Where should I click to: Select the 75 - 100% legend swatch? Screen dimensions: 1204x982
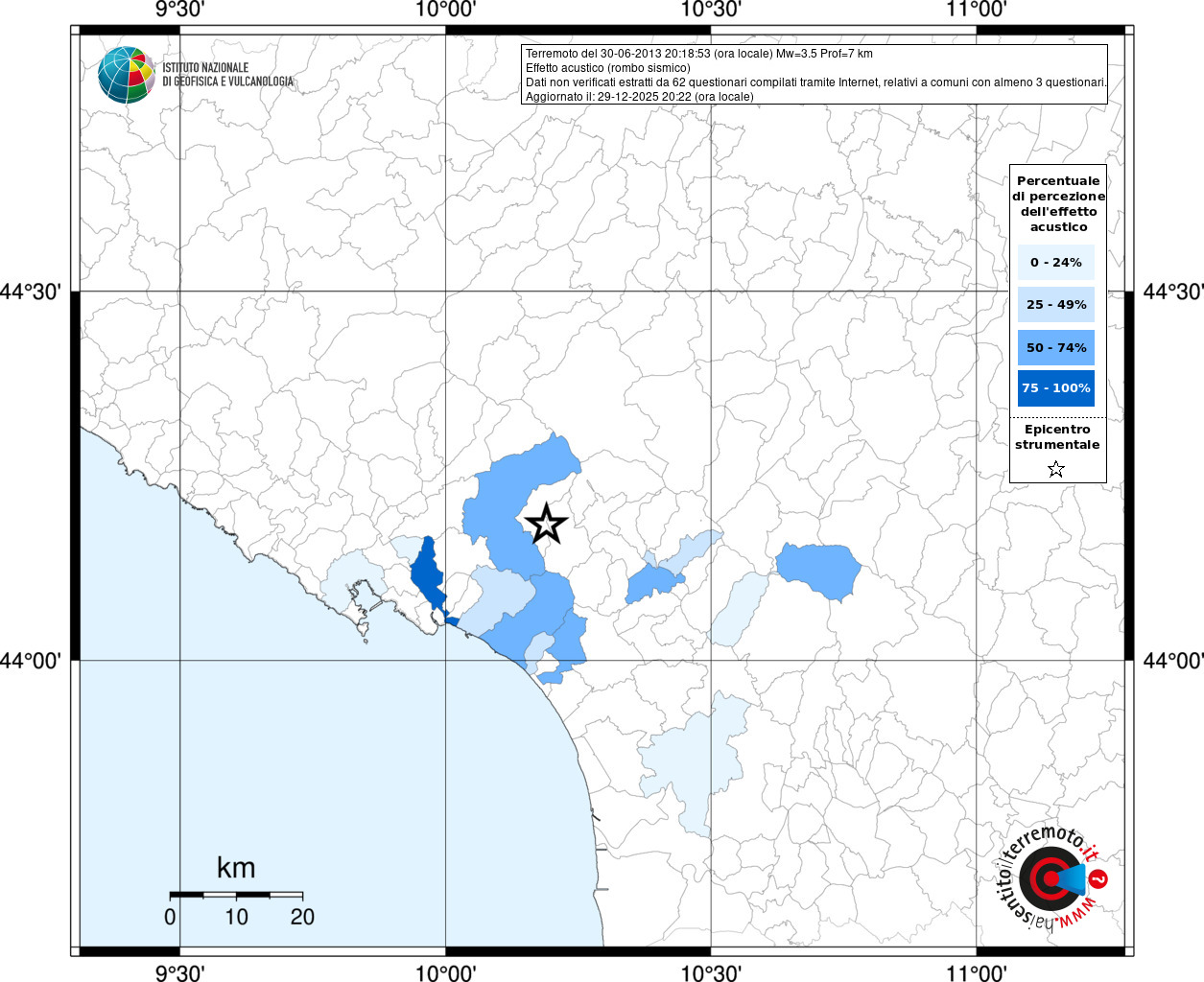(x=1056, y=388)
